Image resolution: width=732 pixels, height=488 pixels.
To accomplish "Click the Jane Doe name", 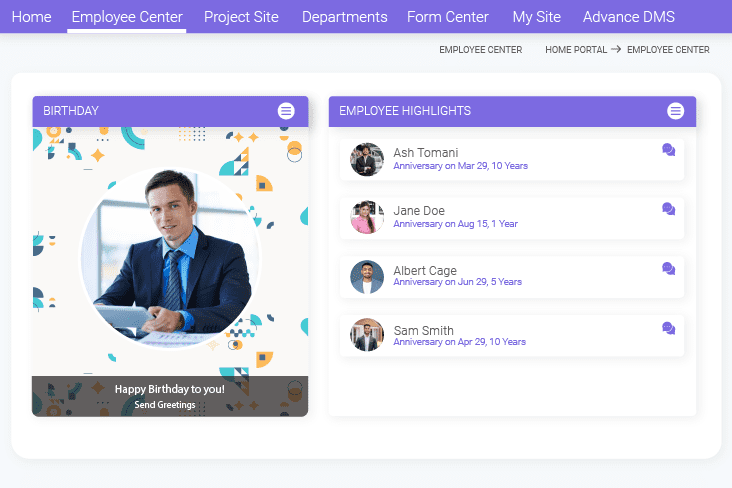I will click(x=419, y=211).
